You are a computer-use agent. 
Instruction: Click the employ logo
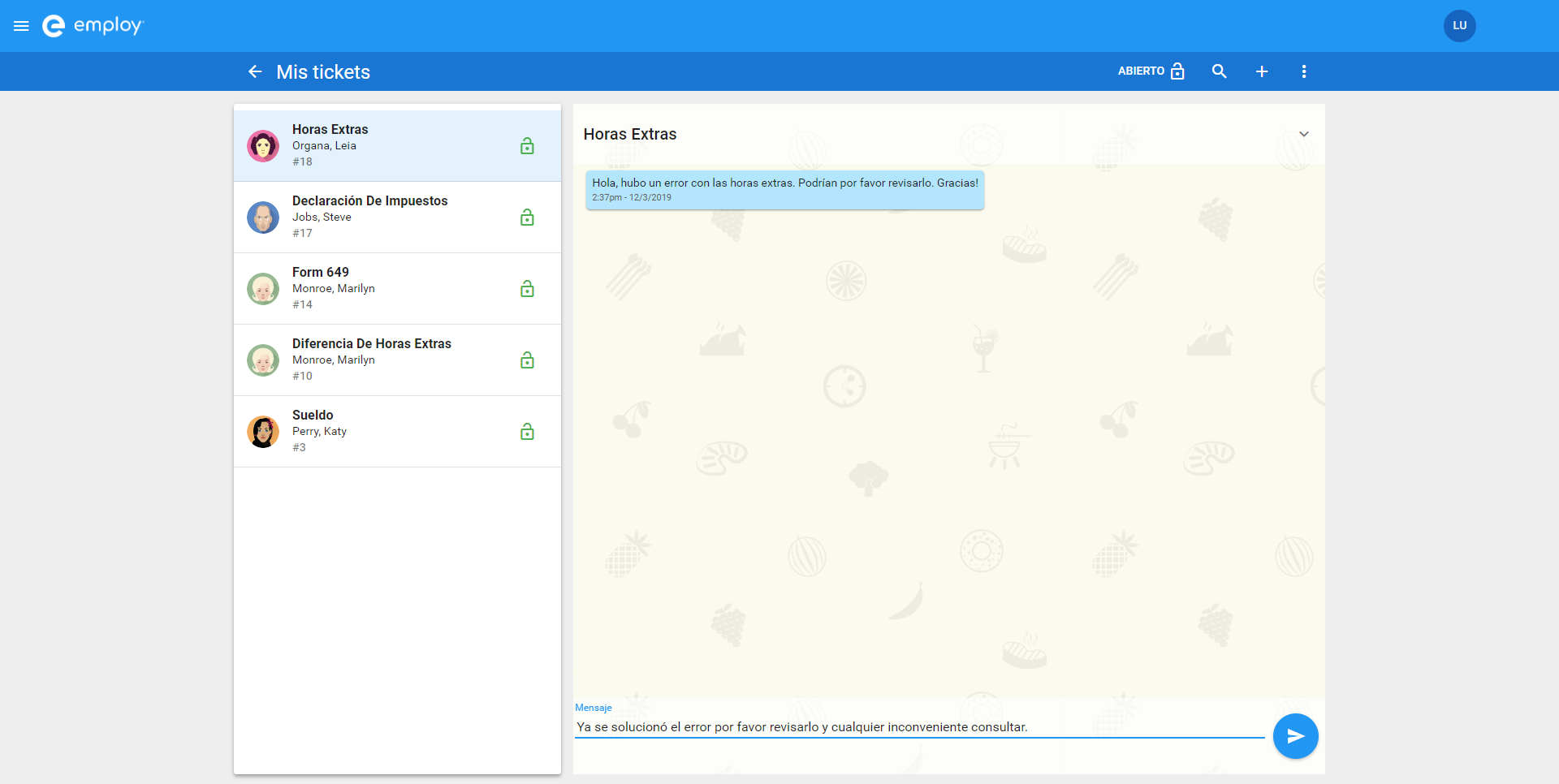(x=93, y=26)
